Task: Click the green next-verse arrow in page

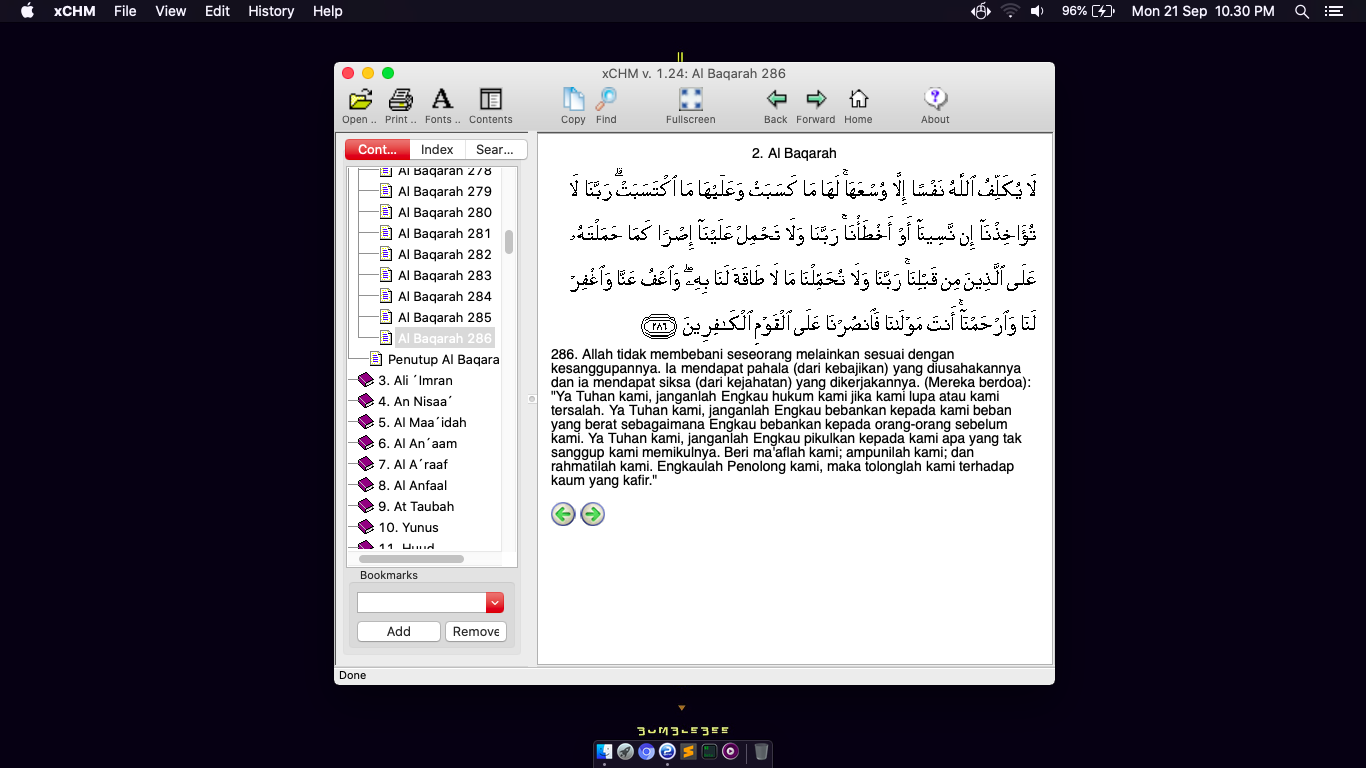Action: coord(593,514)
